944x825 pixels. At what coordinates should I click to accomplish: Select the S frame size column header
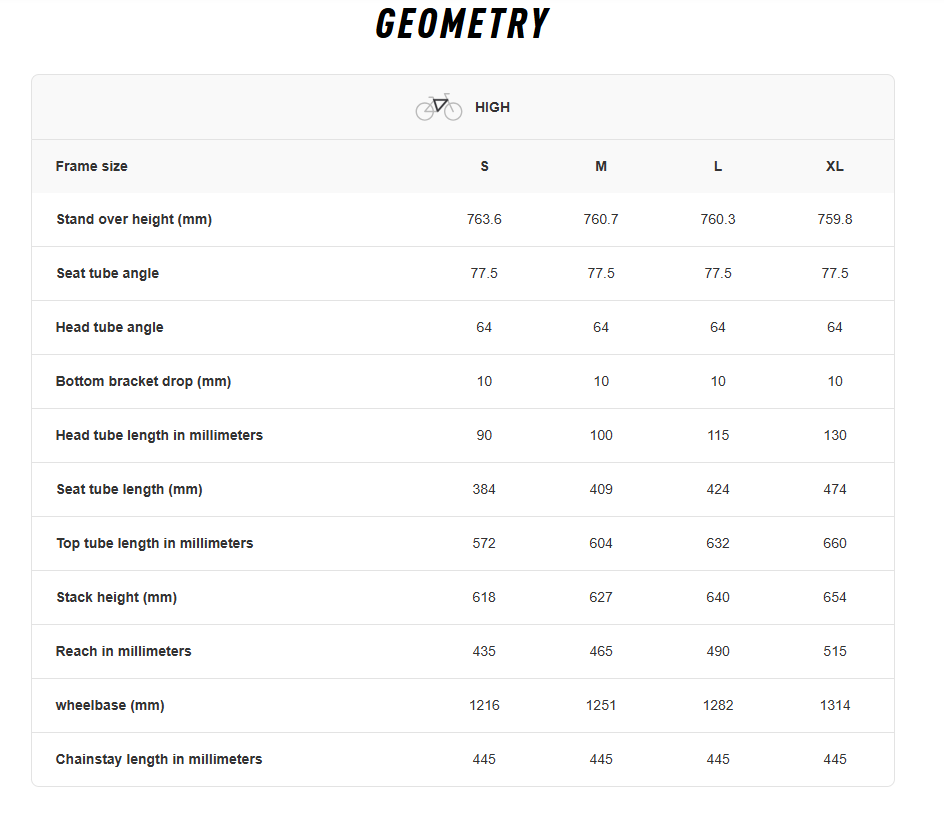point(484,166)
